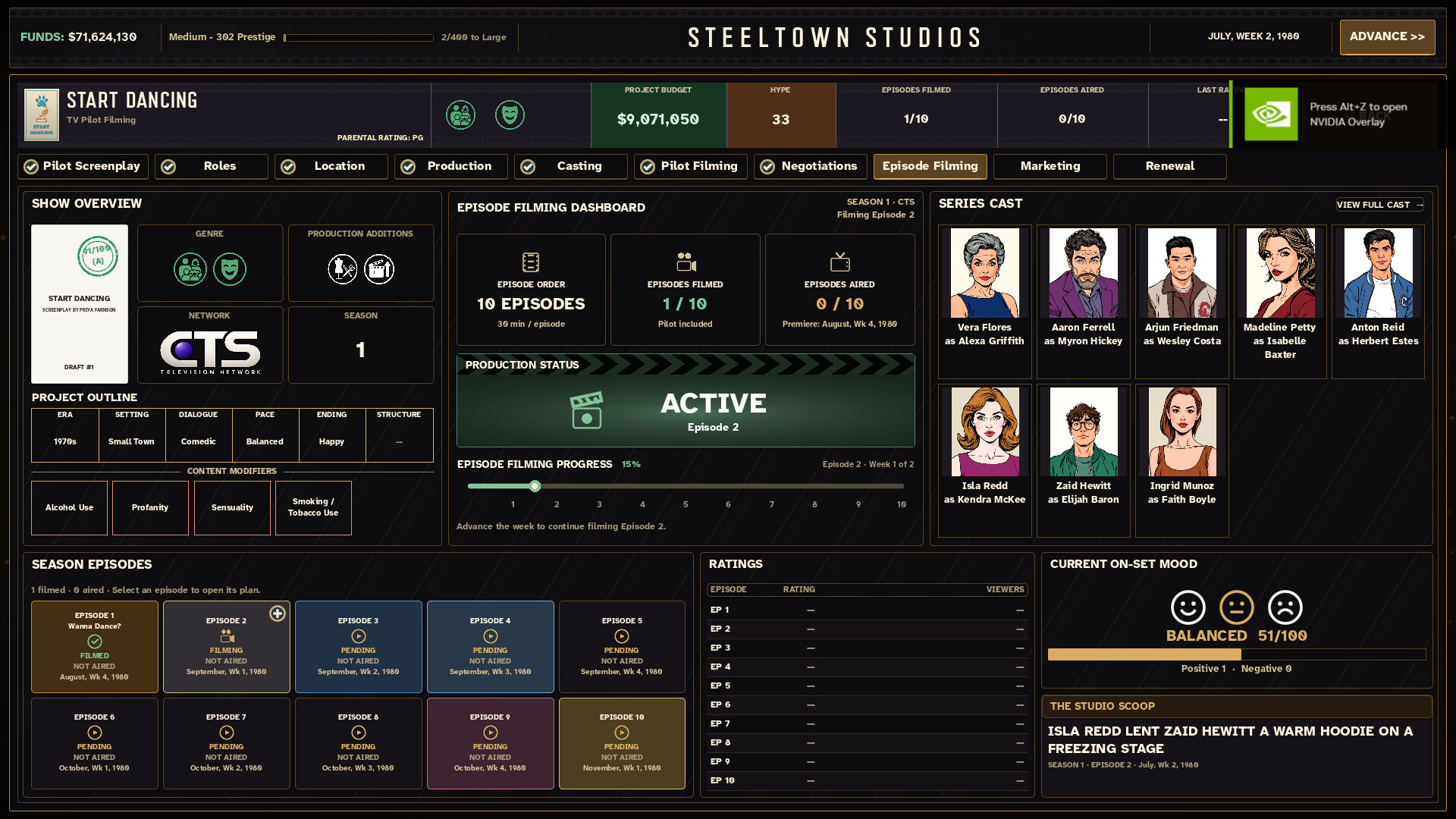Select the Alcohol Use content modifier

tap(70, 507)
